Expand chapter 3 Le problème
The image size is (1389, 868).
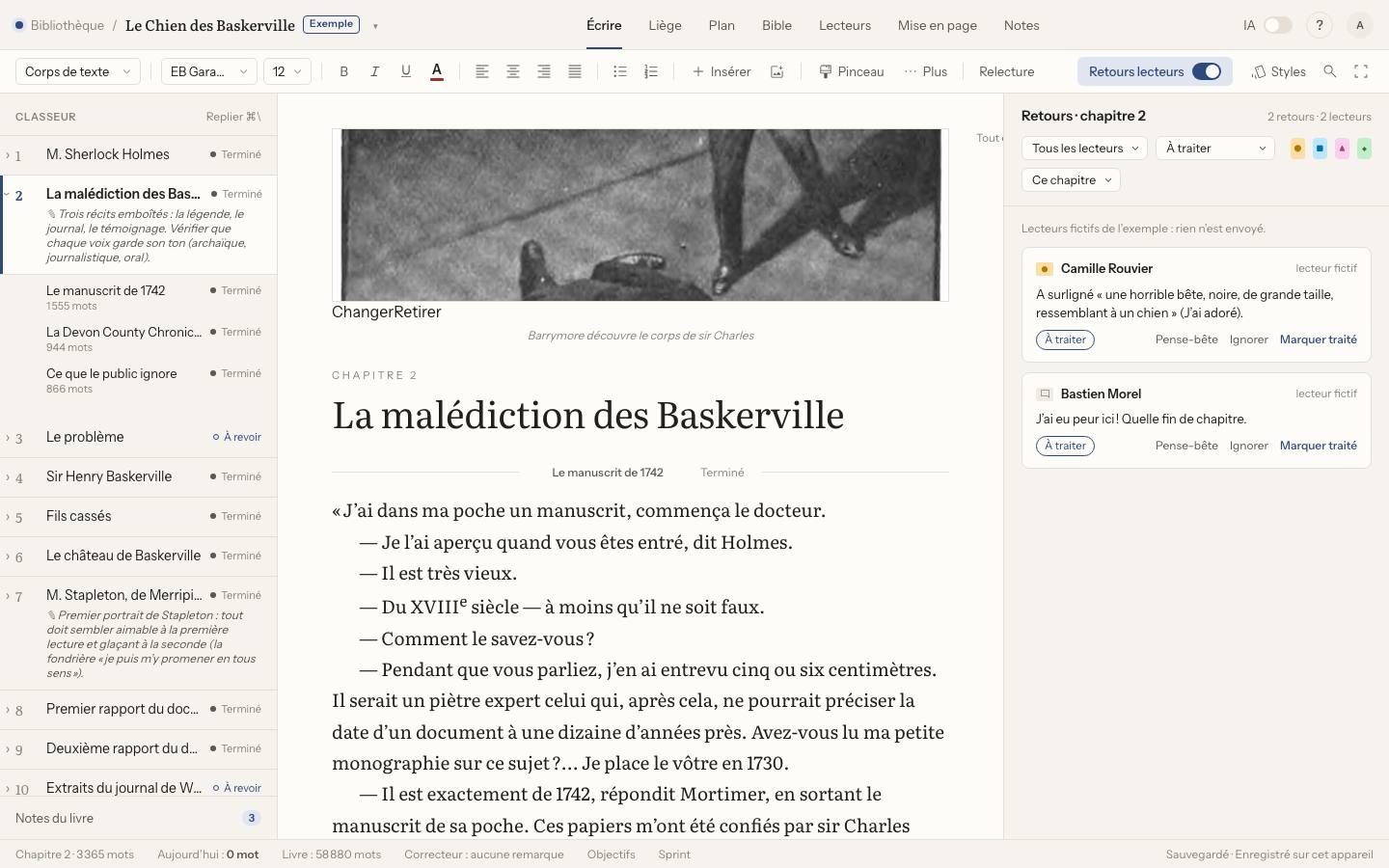tap(8, 438)
